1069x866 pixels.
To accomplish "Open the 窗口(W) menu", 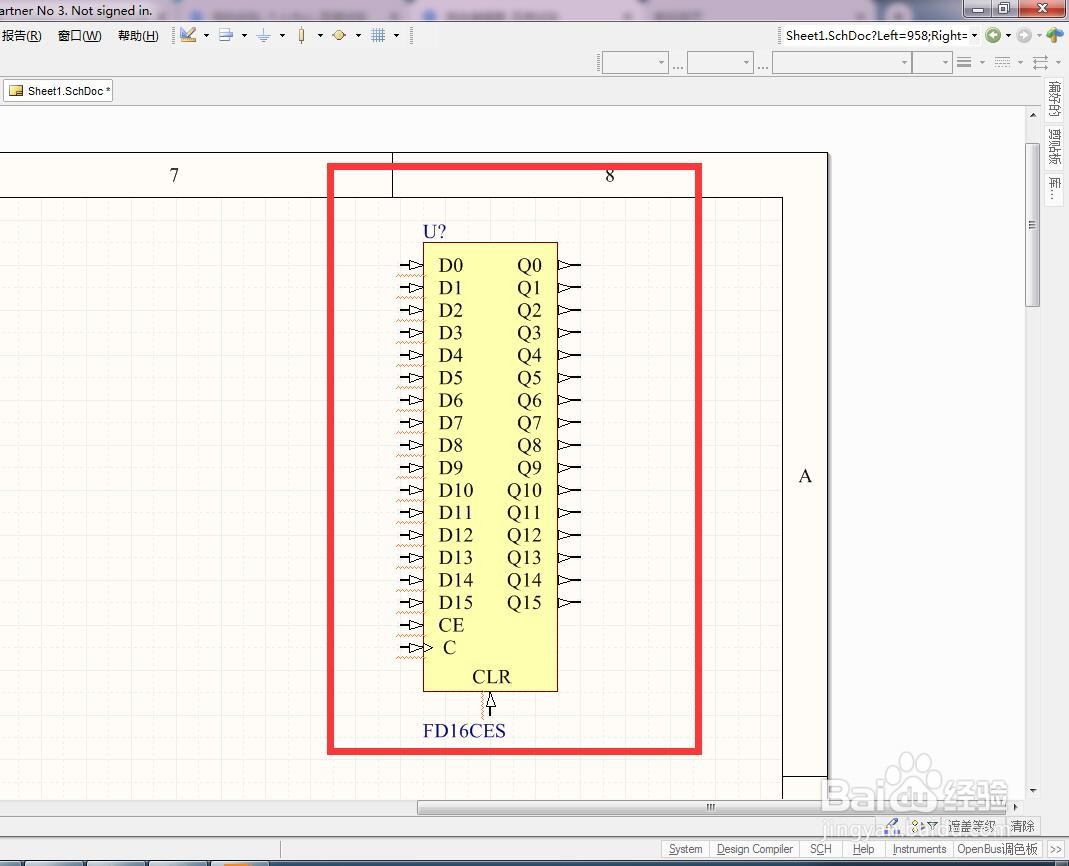I will coord(80,35).
